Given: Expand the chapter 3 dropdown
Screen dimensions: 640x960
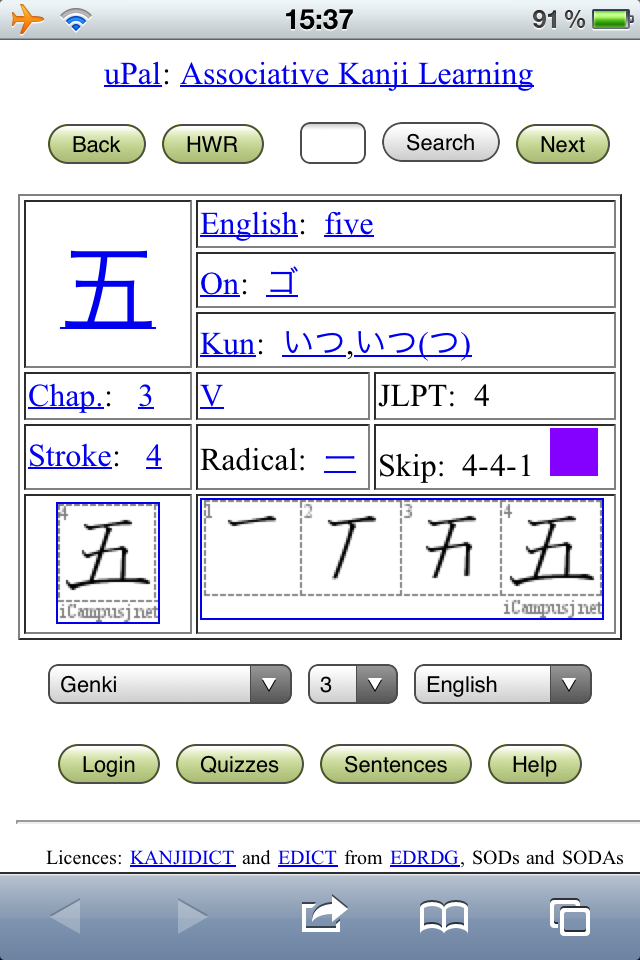Looking at the screenshot, I should (x=353, y=684).
